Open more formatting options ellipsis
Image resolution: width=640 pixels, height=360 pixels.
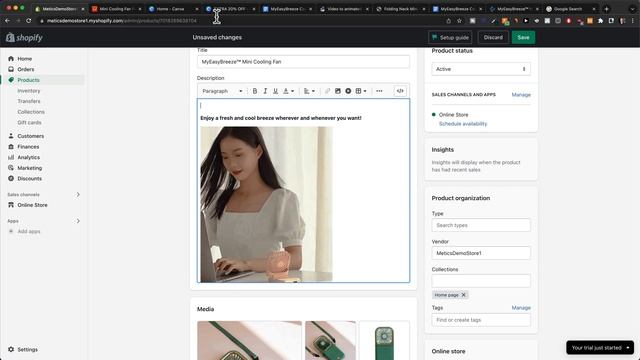click(x=379, y=91)
